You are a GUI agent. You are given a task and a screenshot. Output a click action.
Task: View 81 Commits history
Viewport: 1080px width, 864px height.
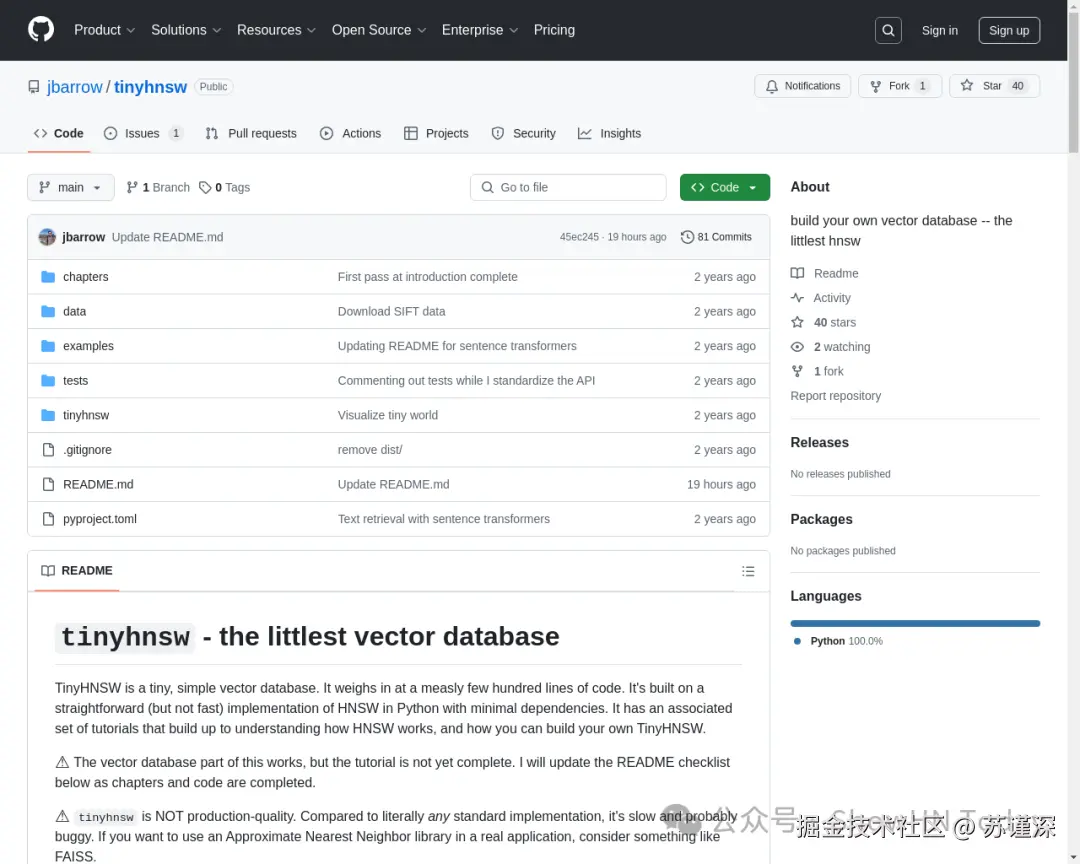(x=716, y=237)
